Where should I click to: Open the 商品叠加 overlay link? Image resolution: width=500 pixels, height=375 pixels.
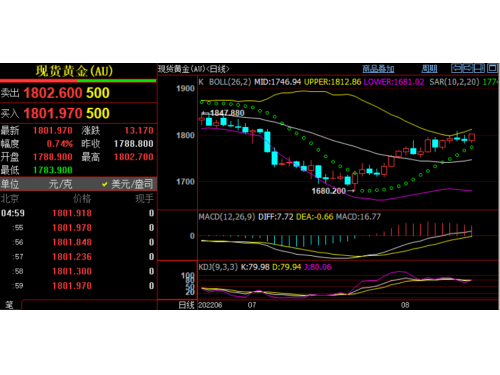tap(378, 69)
